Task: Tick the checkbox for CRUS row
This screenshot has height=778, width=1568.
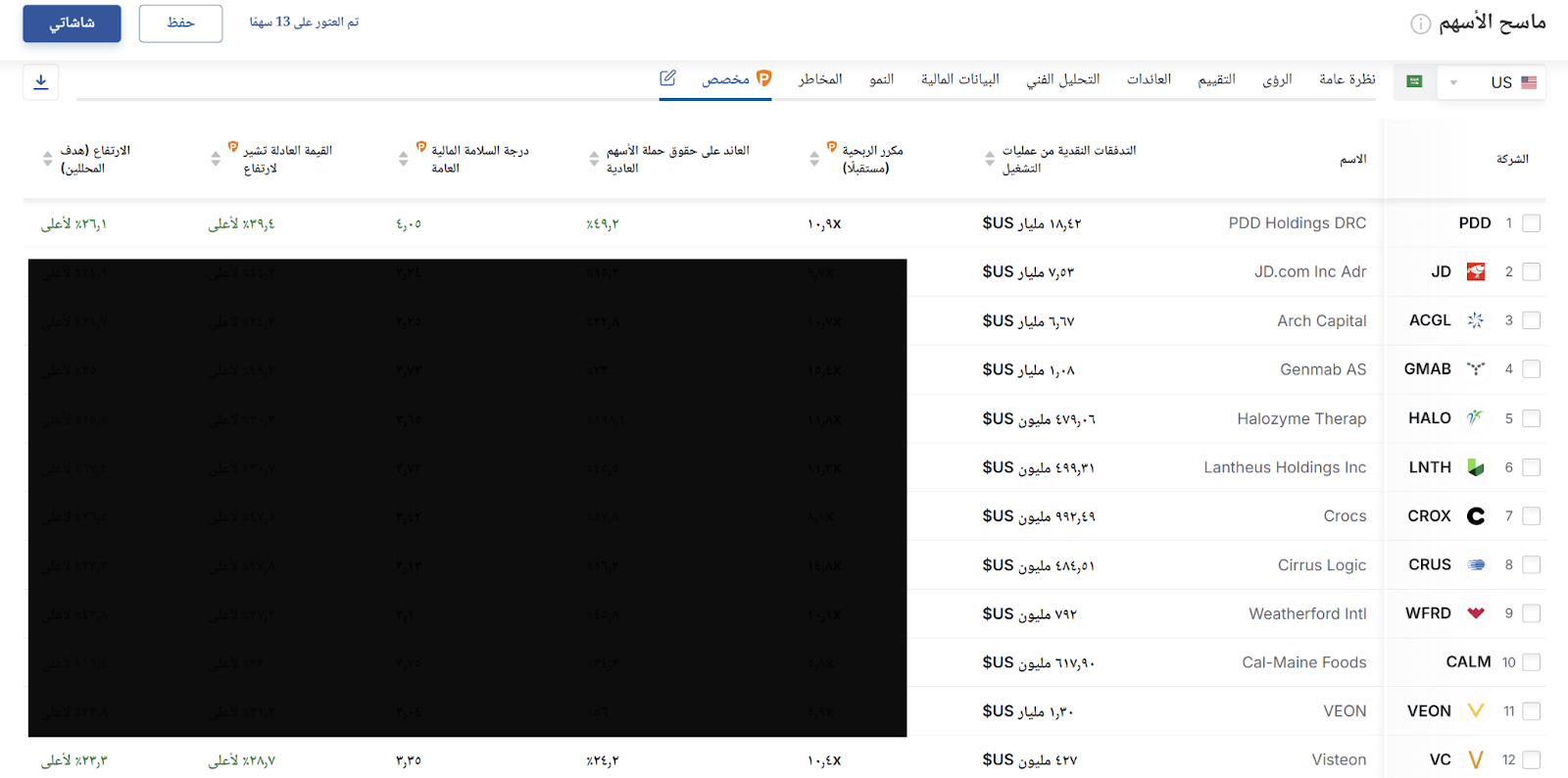Action: click(1532, 564)
